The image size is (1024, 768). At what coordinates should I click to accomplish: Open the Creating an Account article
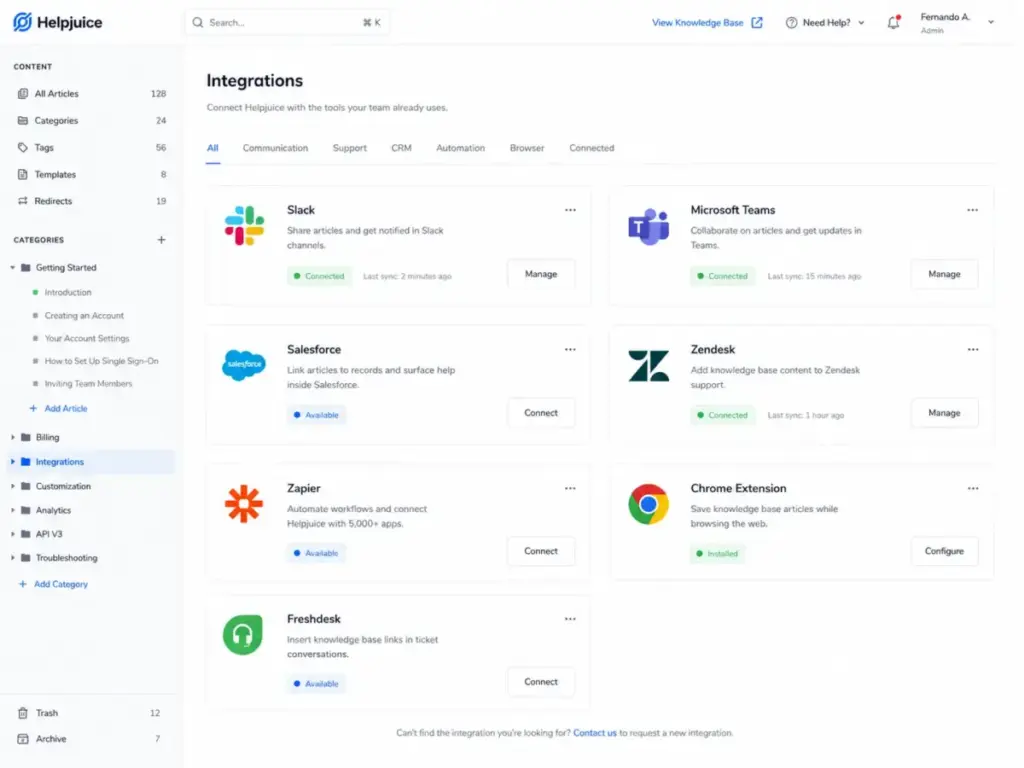84,315
